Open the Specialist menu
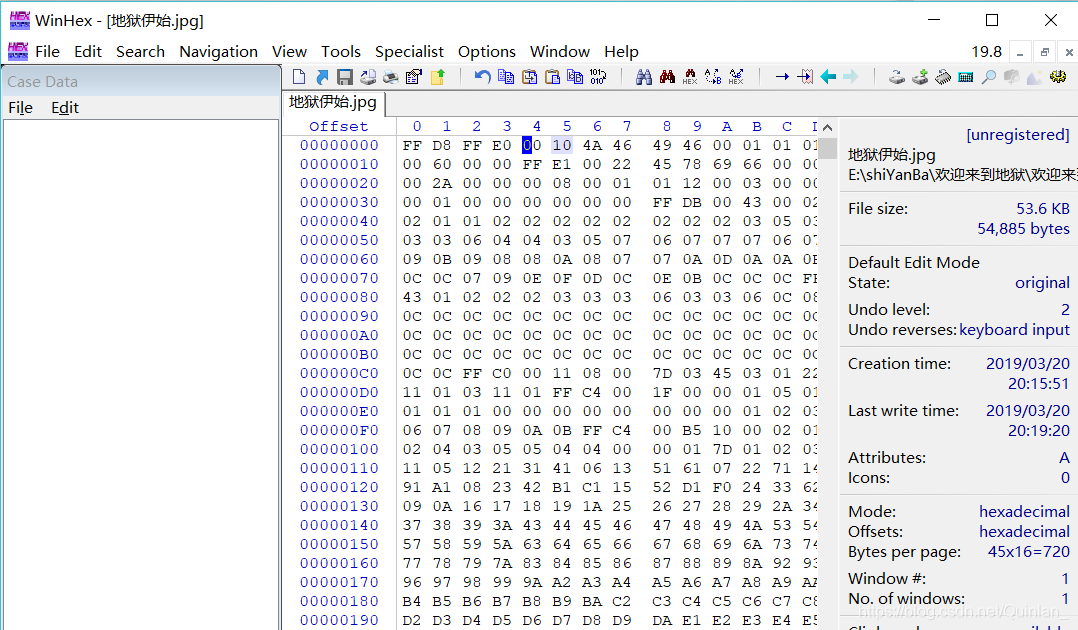 click(x=410, y=52)
